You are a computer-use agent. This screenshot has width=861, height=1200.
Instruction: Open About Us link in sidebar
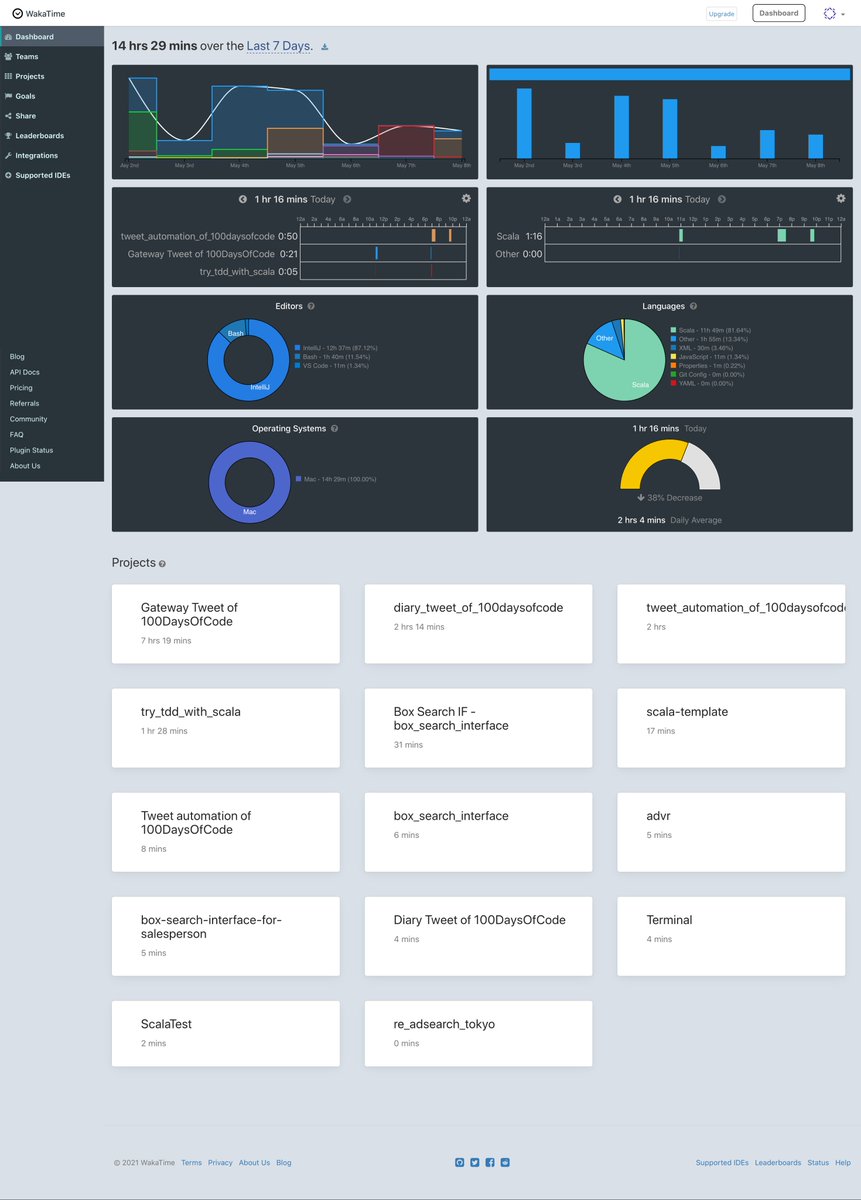coord(25,466)
